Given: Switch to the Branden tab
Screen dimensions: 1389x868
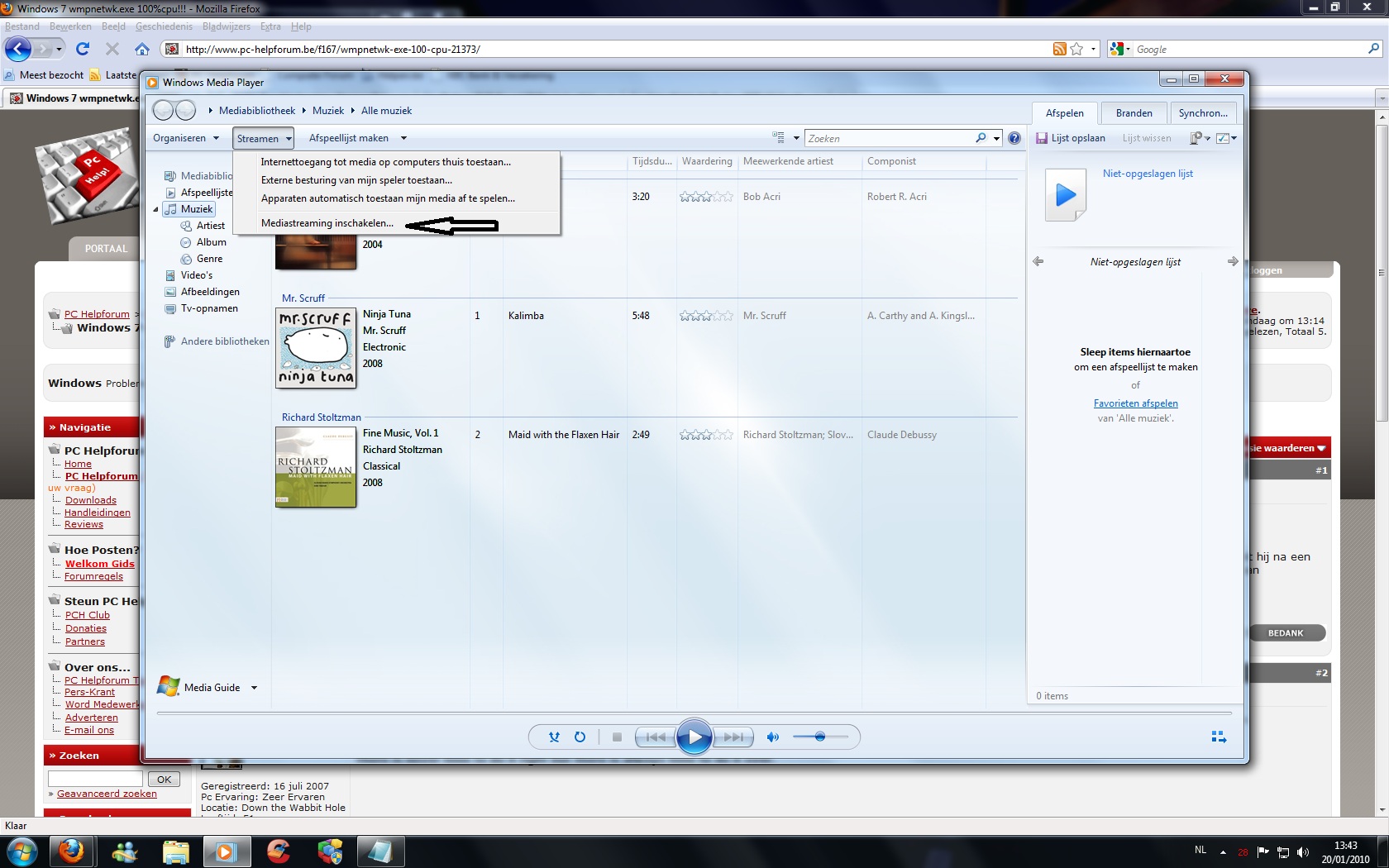Looking at the screenshot, I should point(1134,113).
